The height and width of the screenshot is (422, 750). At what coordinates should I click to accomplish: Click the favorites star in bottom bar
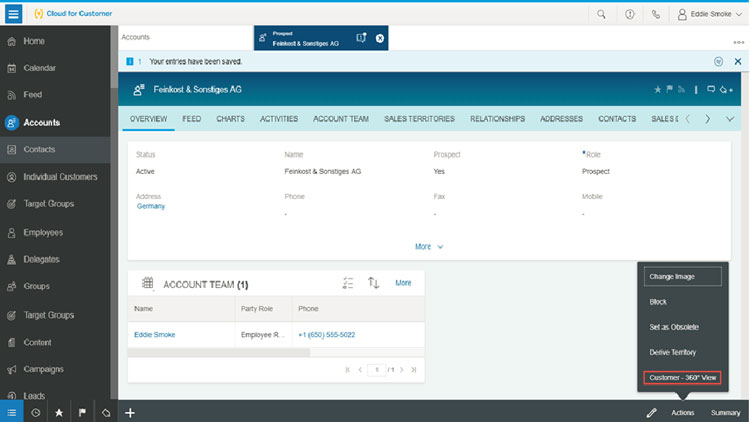pyautogui.click(x=59, y=412)
